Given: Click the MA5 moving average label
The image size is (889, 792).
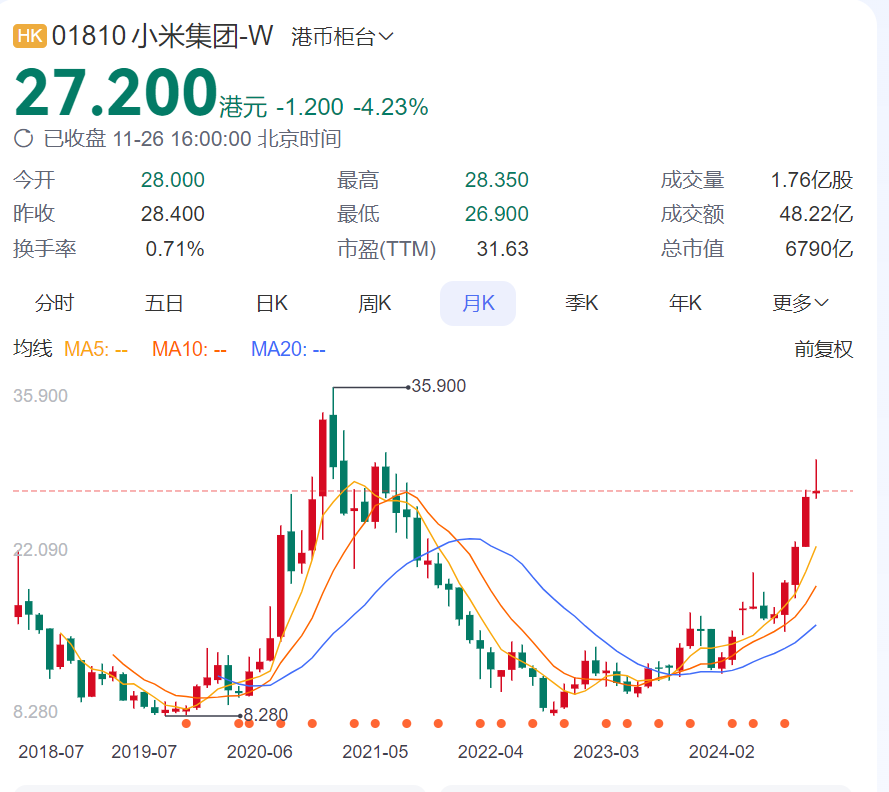Looking at the screenshot, I should coord(96,349).
